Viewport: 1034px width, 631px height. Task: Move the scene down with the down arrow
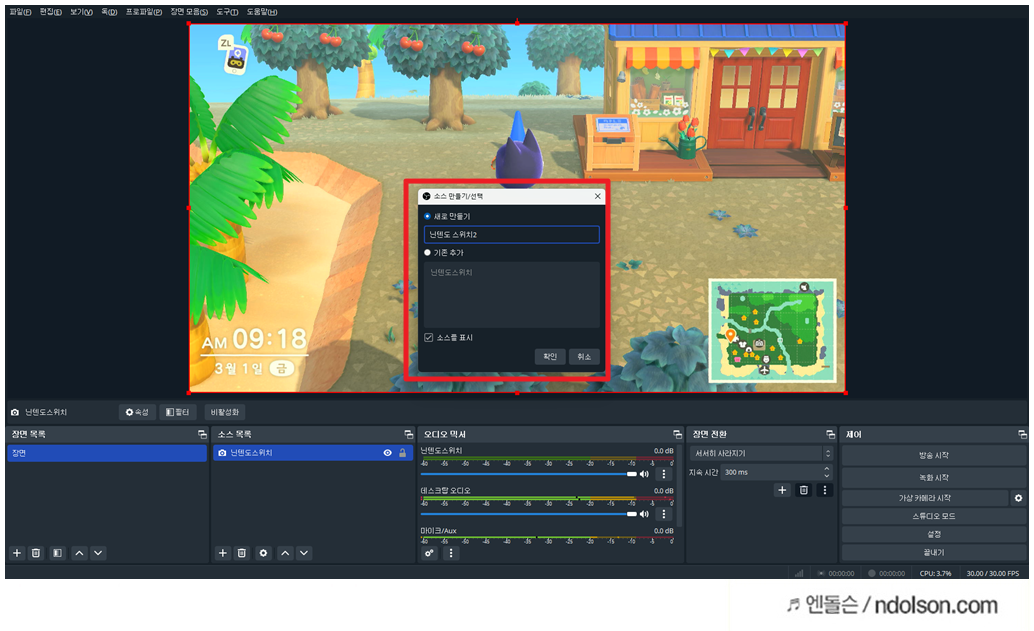point(98,553)
